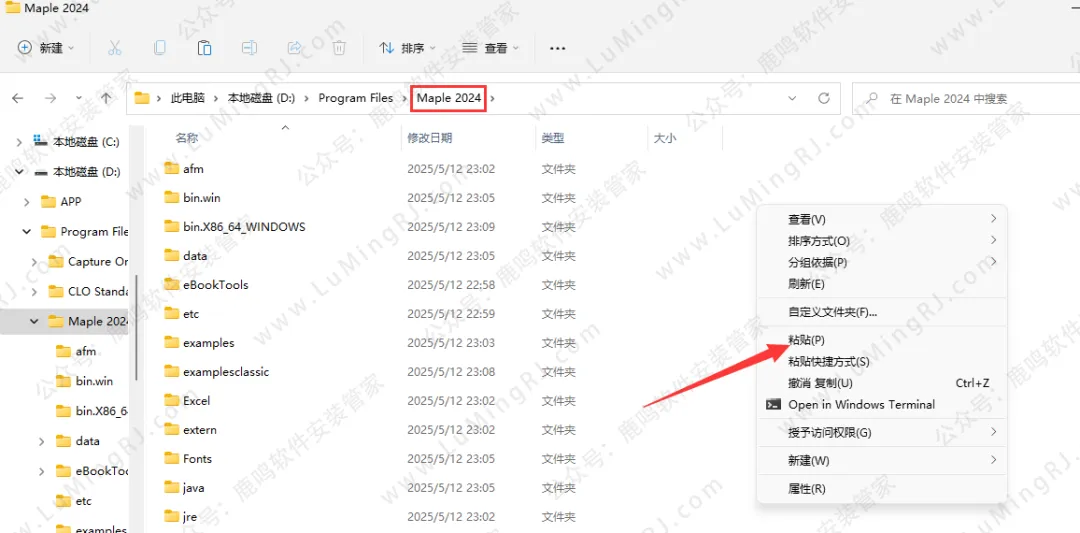1080x533 pixels.
Task: Click the Delete trash icon in toolbar
Action: (339, 48)
